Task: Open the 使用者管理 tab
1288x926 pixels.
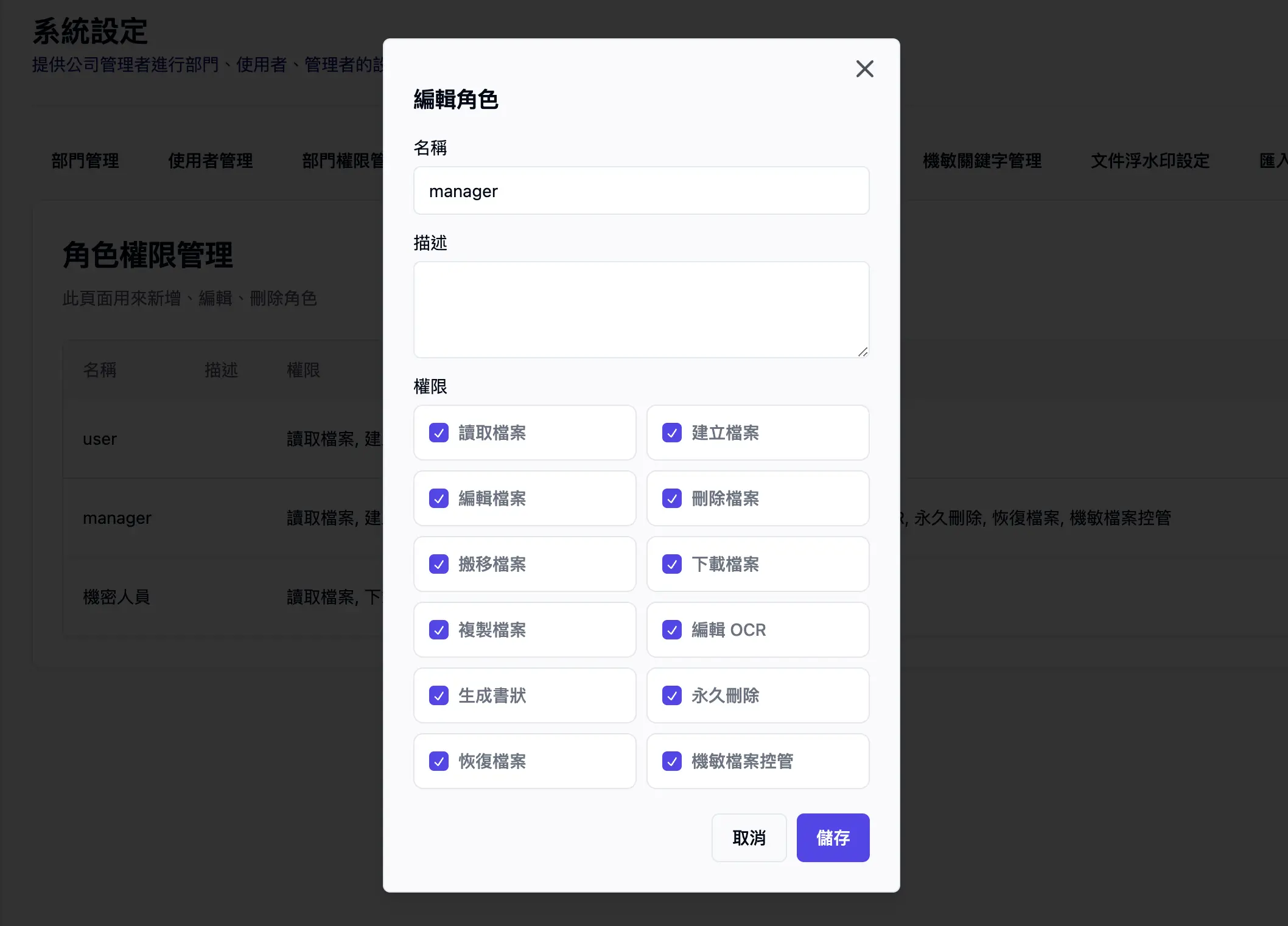Action: [210, 161]
